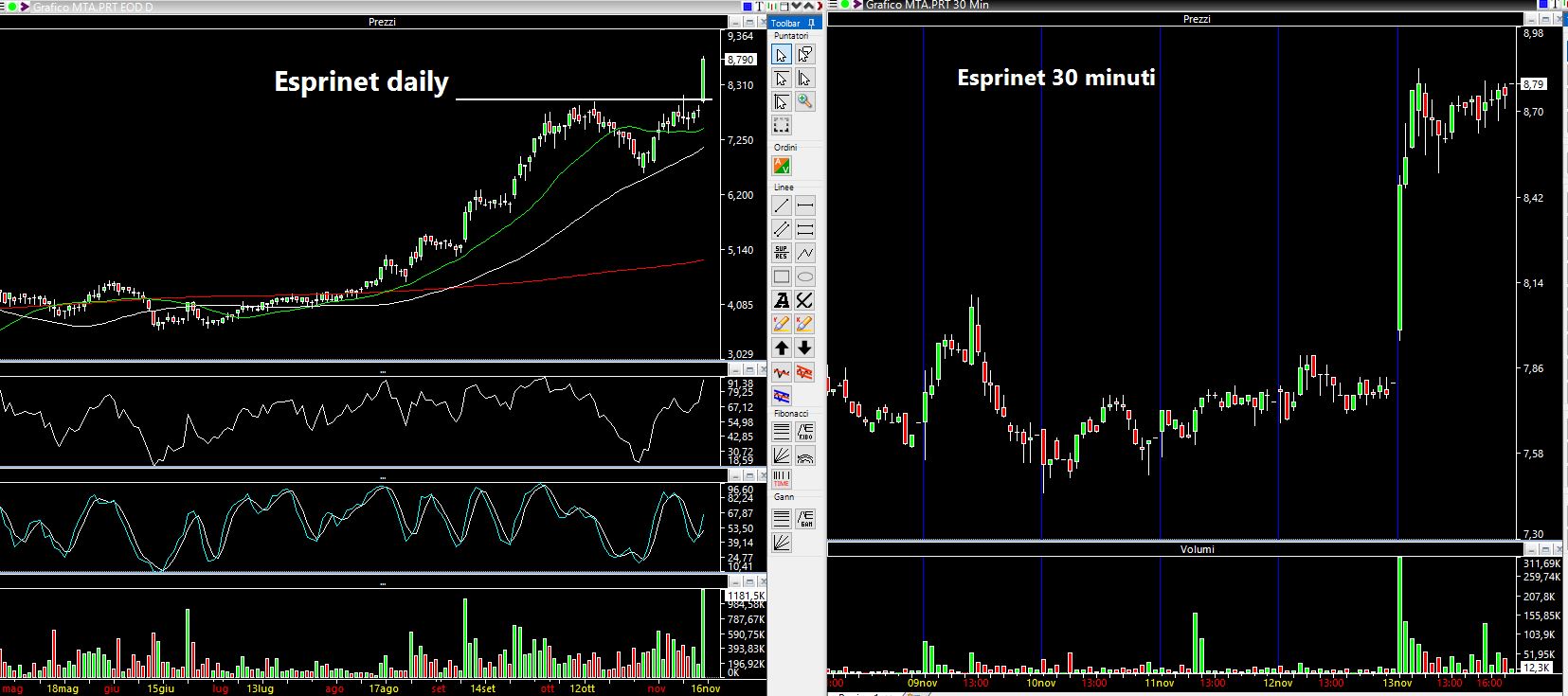The height and width of the screenshot is (696, 1568).
Task: Click the 16nov date on daily axis
Action: (x=706, y=688)
